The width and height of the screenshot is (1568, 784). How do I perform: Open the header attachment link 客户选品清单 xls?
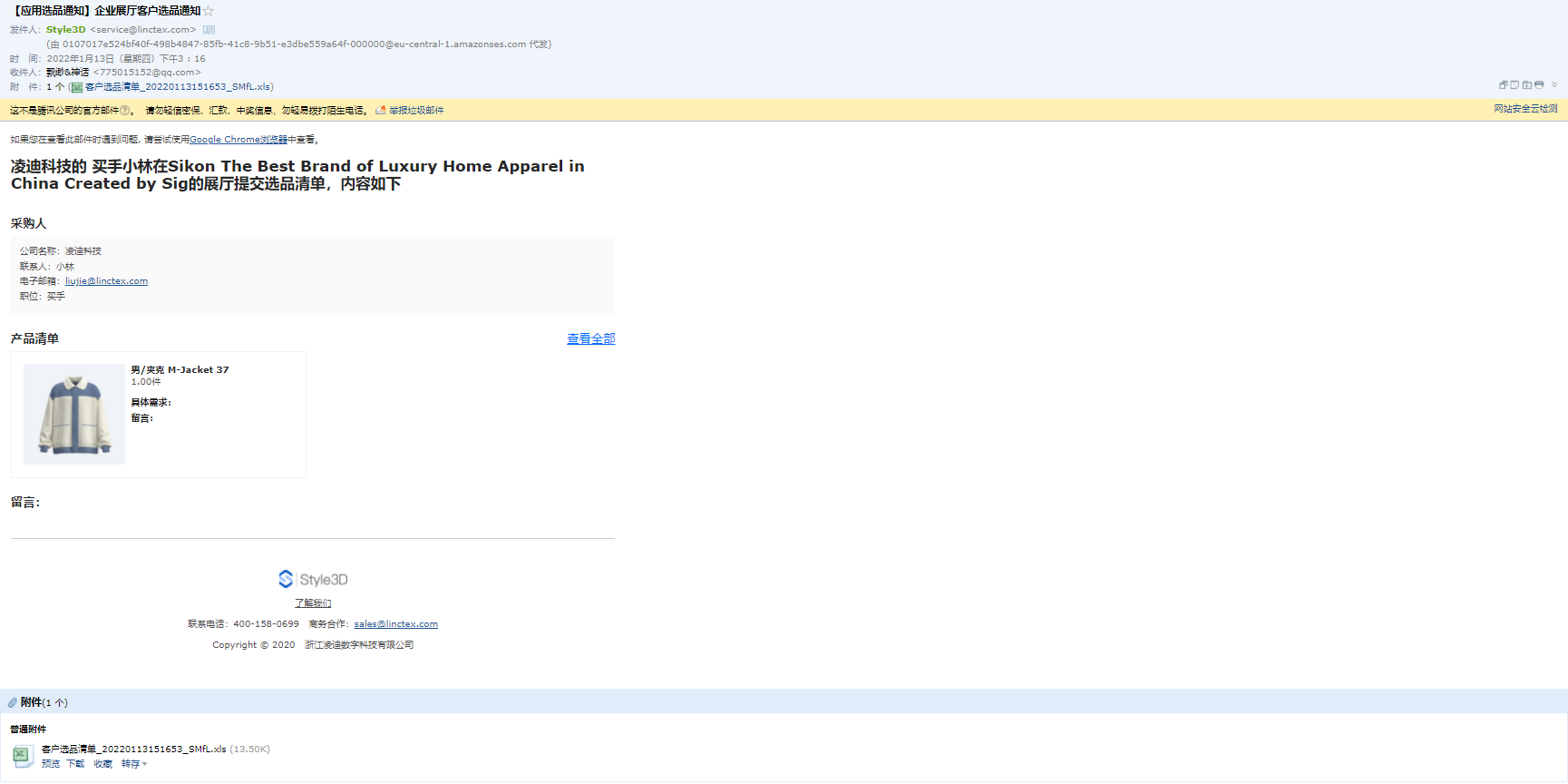(177, 87)
